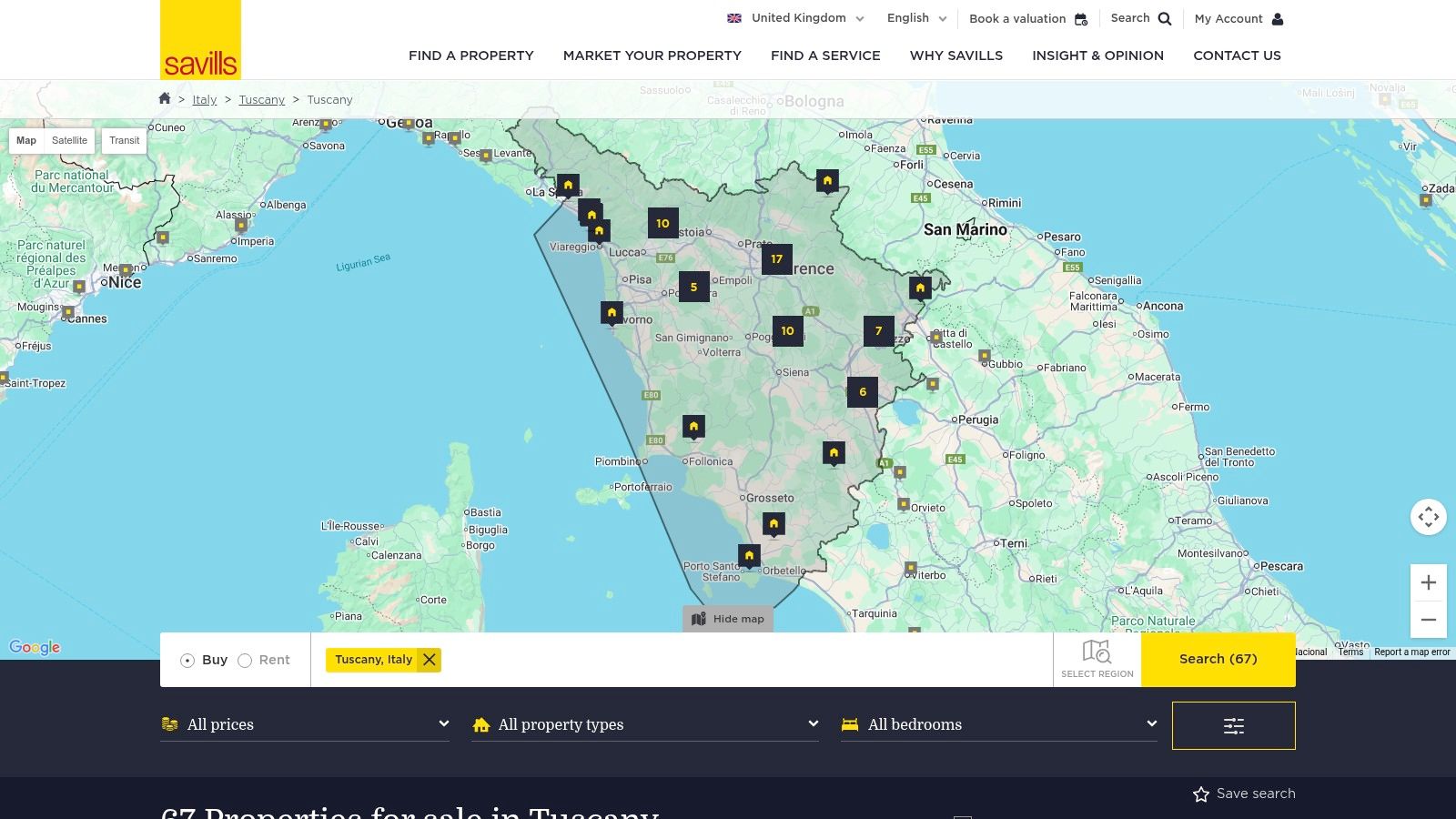1456x819 pixels.
Task: Select the property marker near Porto Santo Stefano
Action: click(749, 556)
